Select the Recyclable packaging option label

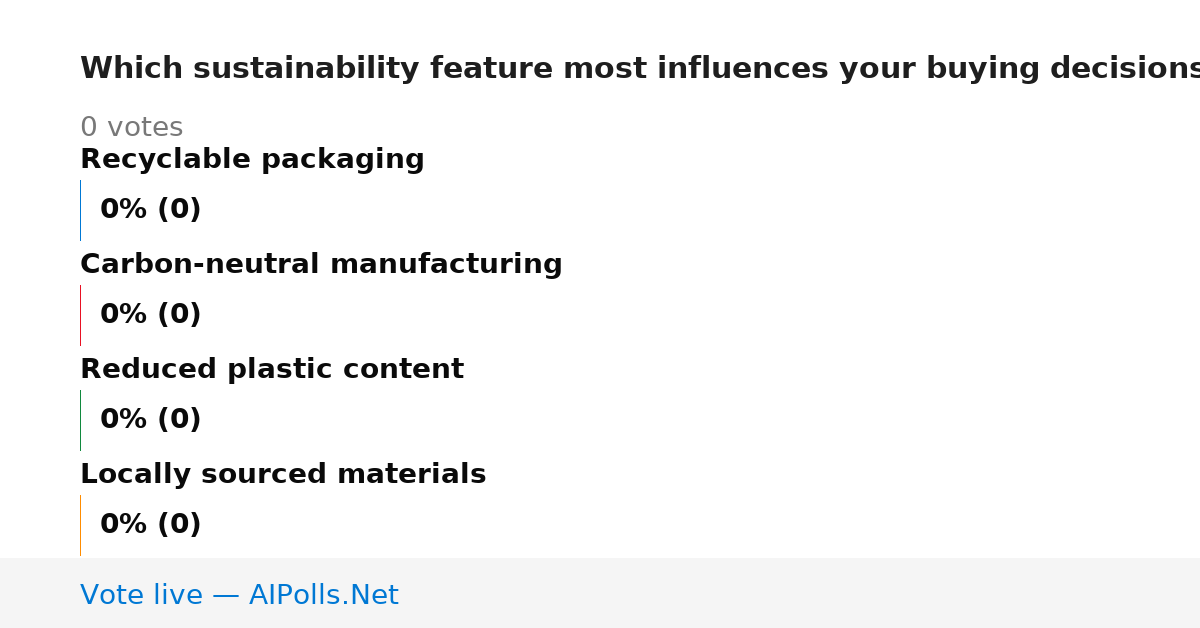pos(252,160)
